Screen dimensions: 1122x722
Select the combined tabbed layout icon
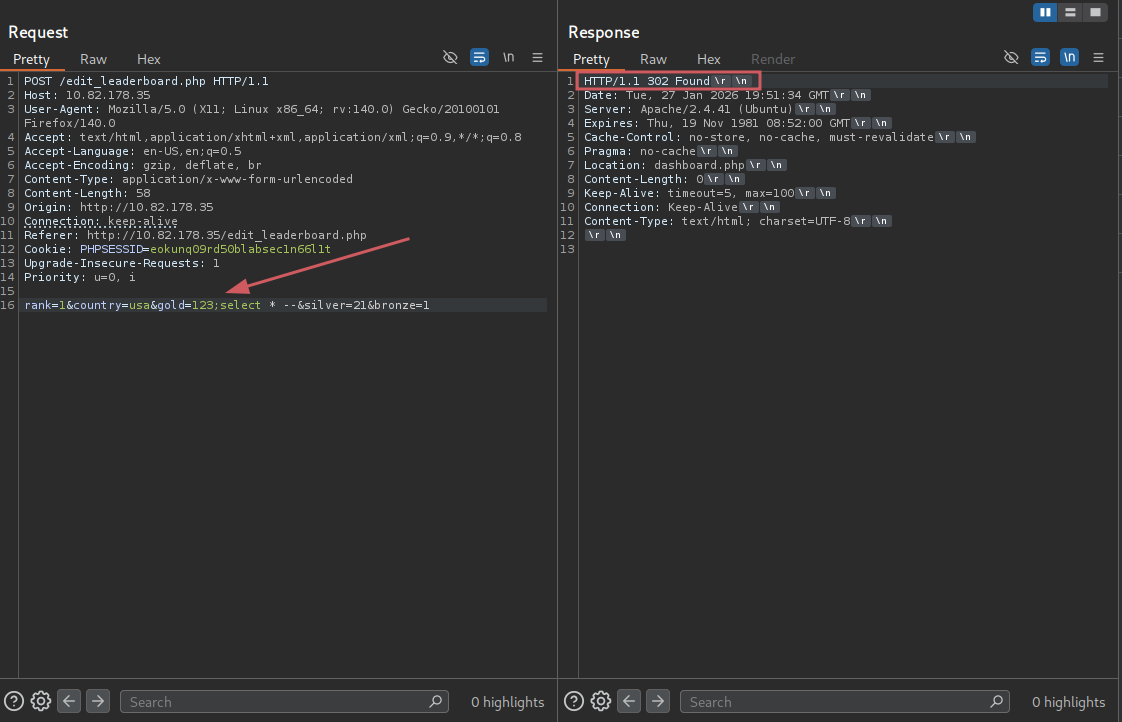[1095, 12]
